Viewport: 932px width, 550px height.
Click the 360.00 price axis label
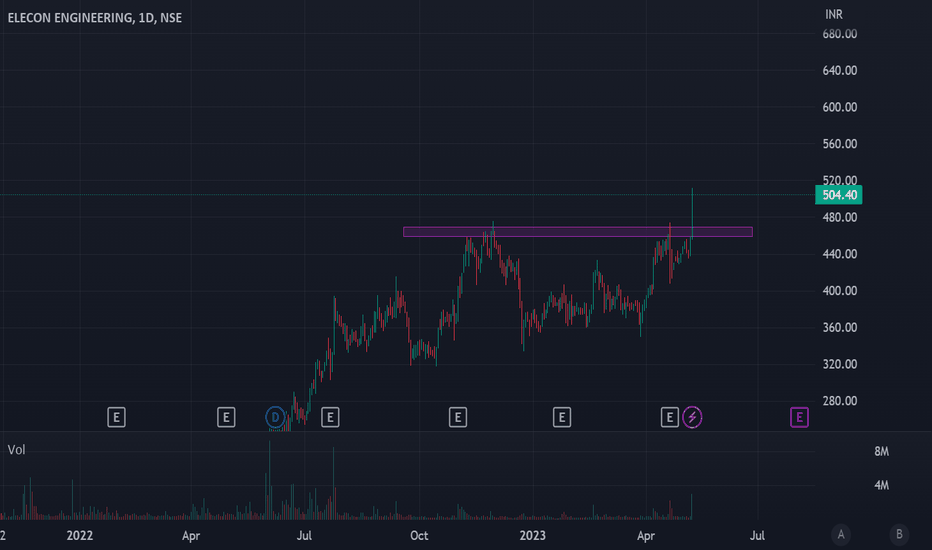click(840, 328)
